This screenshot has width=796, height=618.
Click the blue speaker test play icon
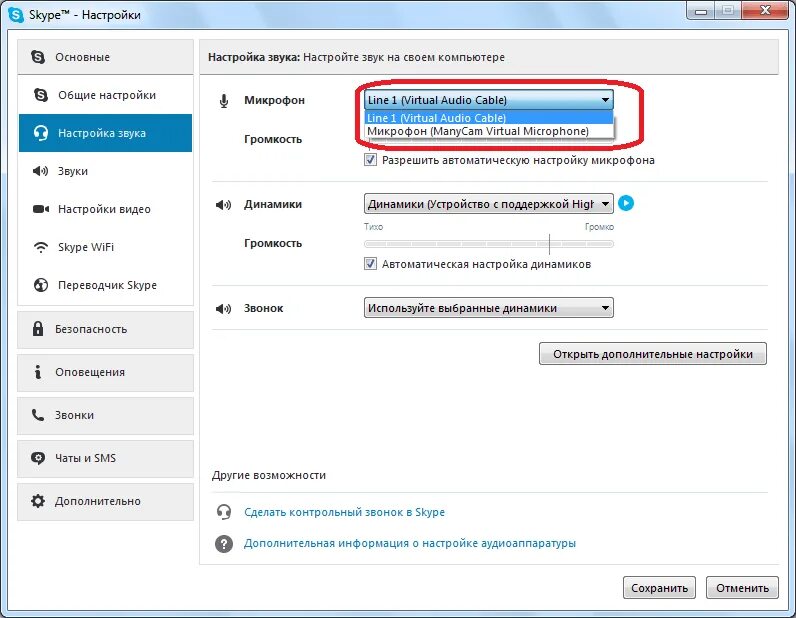pyautogui.click(x=626, y=203)
